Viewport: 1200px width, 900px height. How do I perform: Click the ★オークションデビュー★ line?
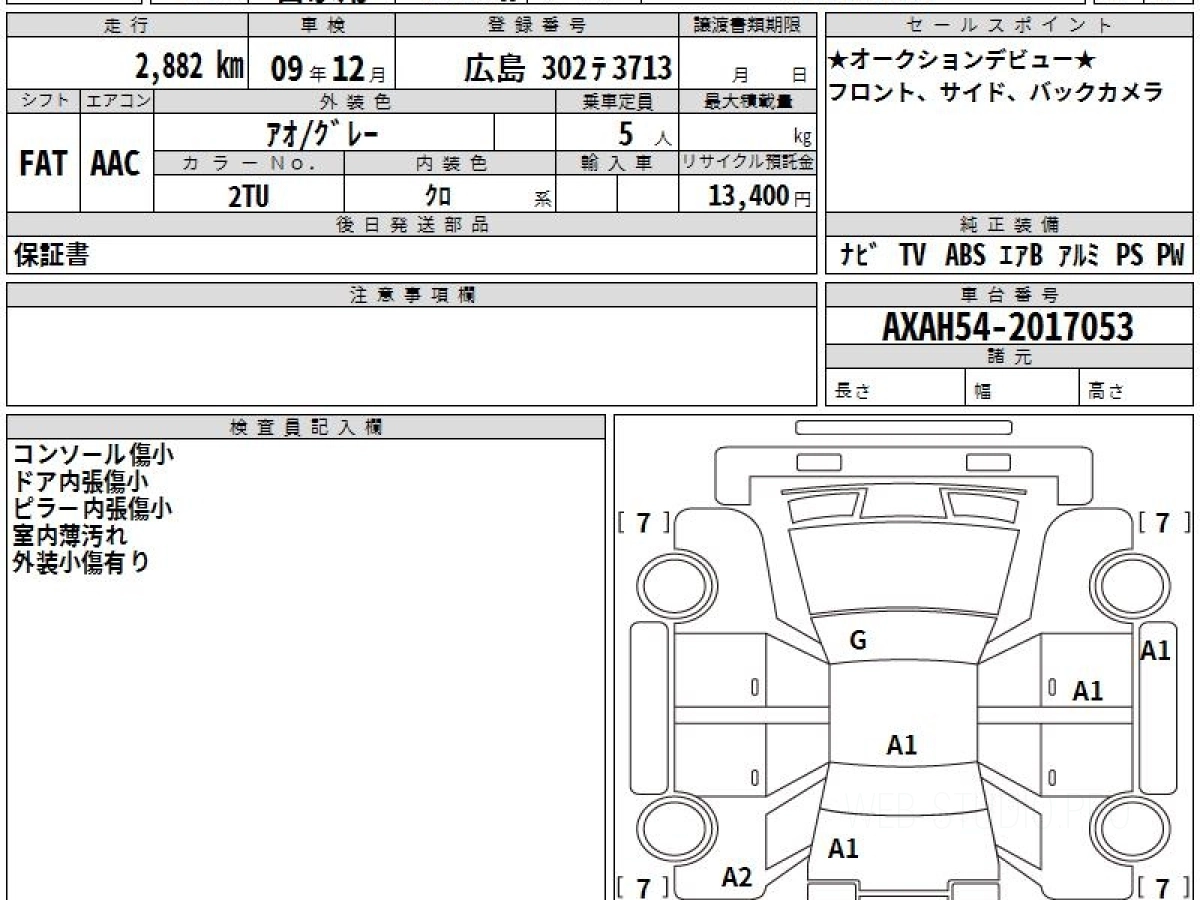[961, 61]
